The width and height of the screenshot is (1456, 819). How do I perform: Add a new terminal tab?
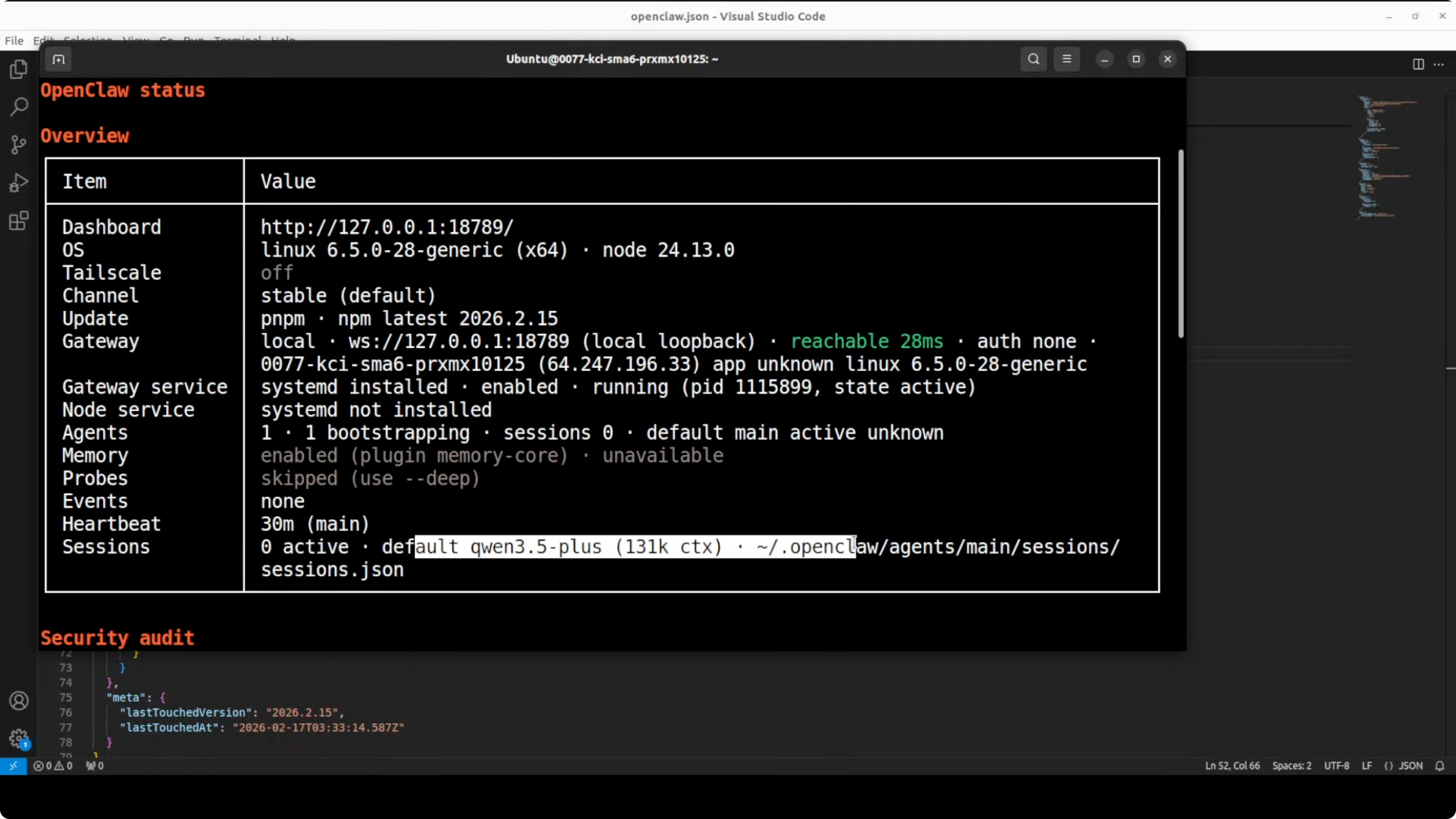point(59,59)
